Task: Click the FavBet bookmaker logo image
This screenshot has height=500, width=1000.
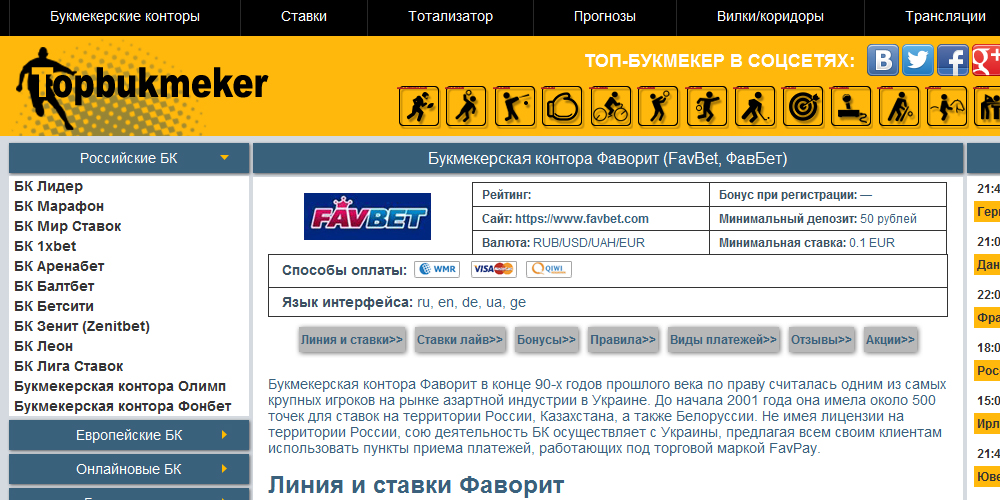Action: click(367, 216)
